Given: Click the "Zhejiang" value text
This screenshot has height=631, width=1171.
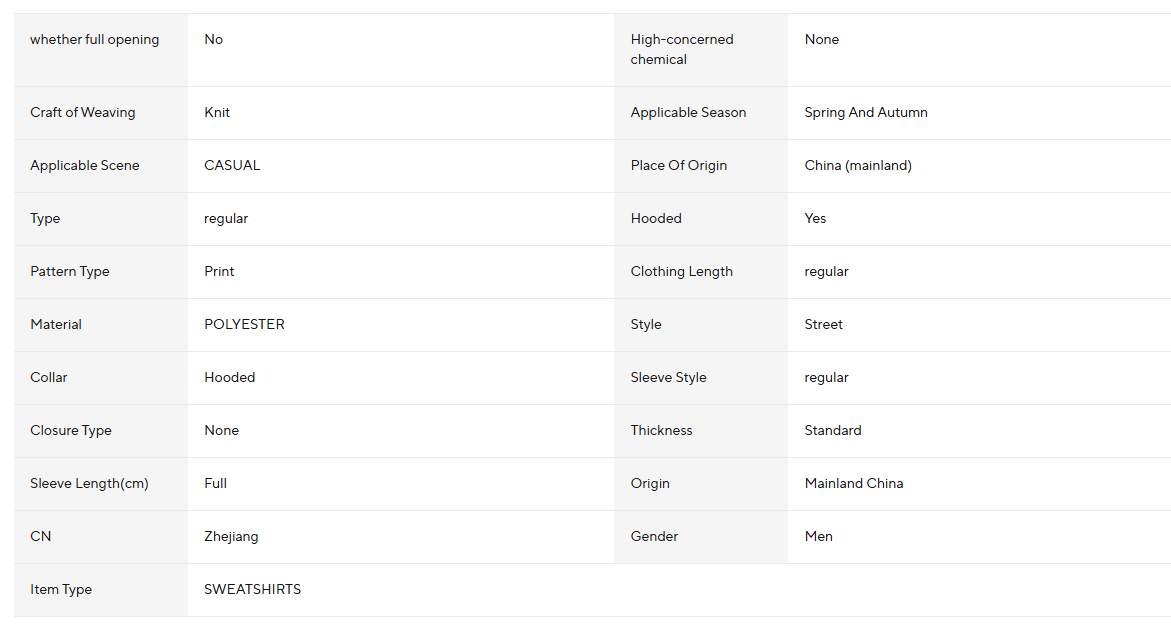Looking at the screenshot, I should (x=231, y=537).
